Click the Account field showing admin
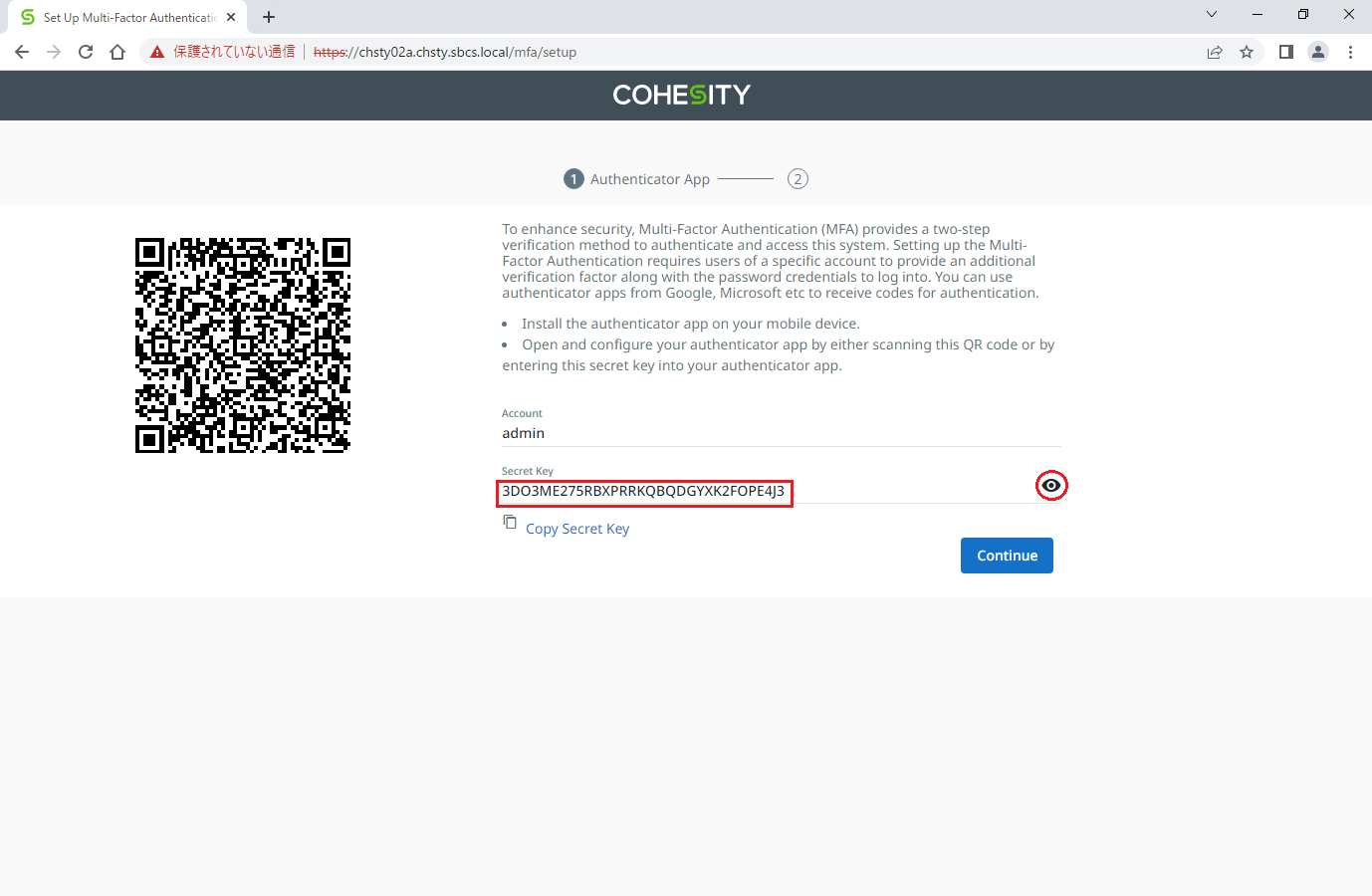This screenshot has height=896, width=1372. pos(782,433)
